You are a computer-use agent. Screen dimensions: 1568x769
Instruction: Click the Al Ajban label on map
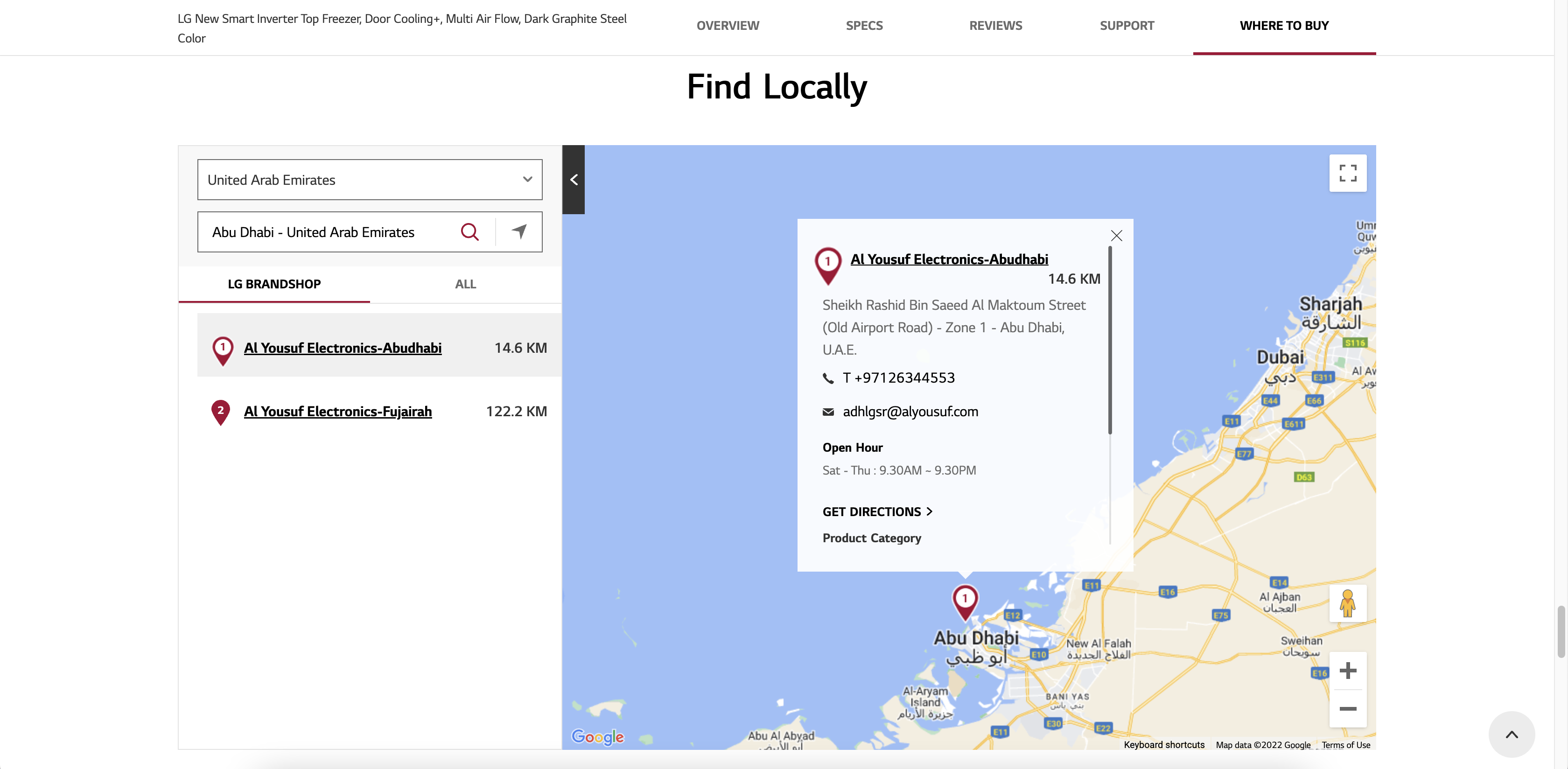[1280, 597]
